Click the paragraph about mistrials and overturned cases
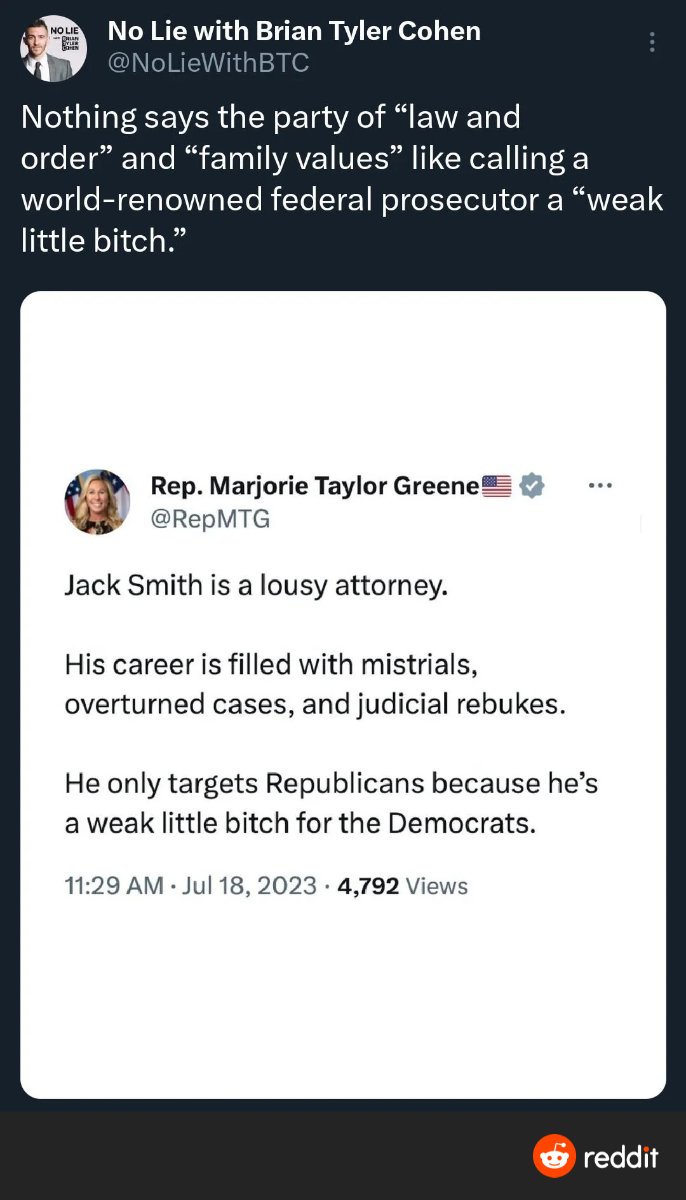The image size is (686, 1200). 315,684
